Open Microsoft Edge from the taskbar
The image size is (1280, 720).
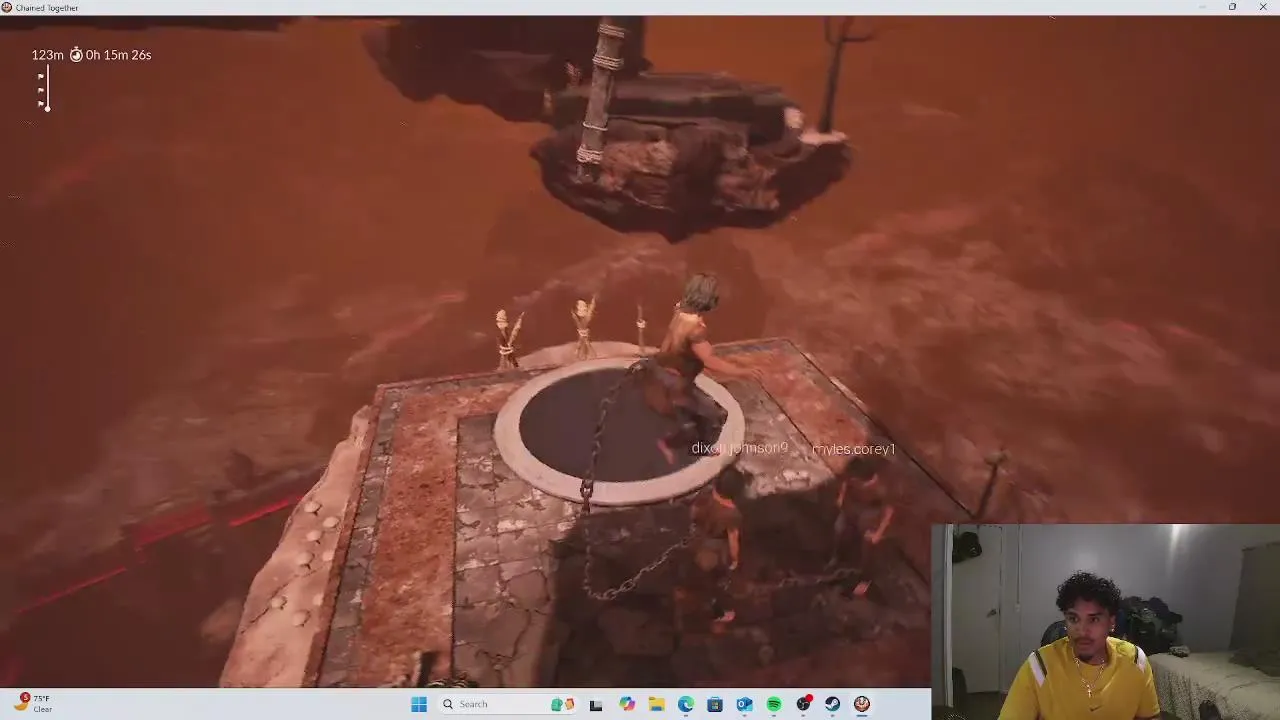coord(686,704)
